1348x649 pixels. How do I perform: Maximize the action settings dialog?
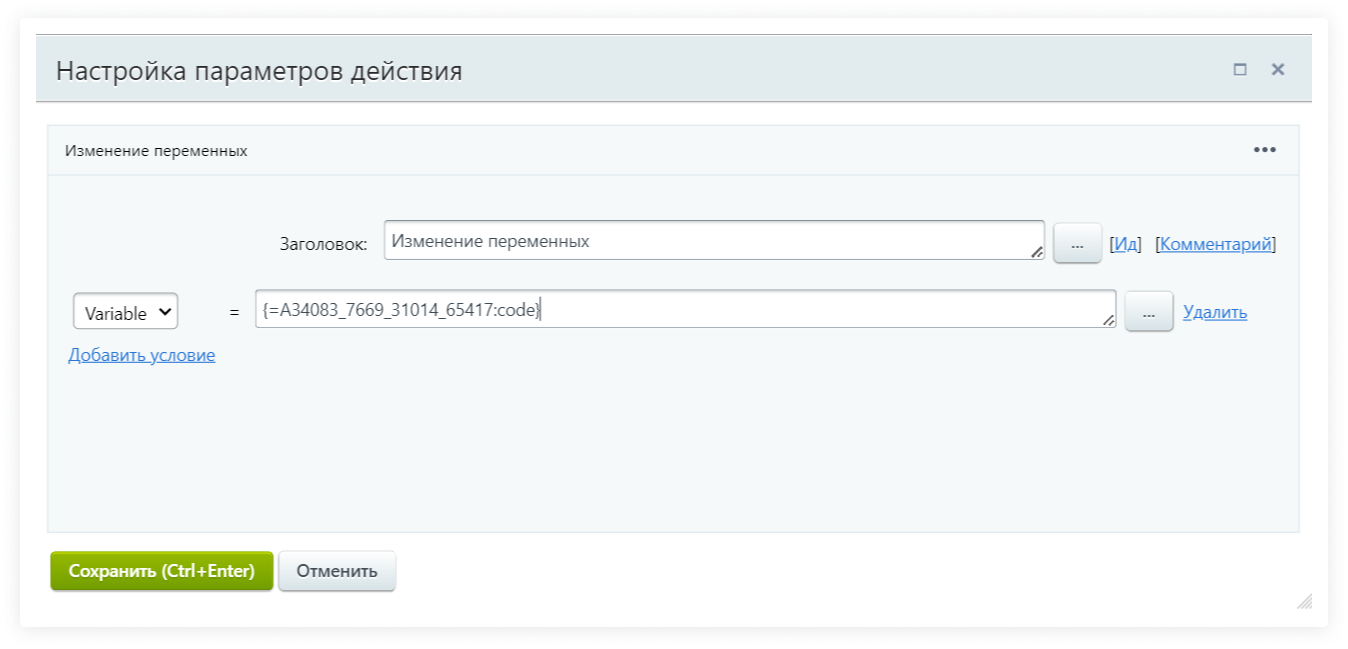point(1240,70)
